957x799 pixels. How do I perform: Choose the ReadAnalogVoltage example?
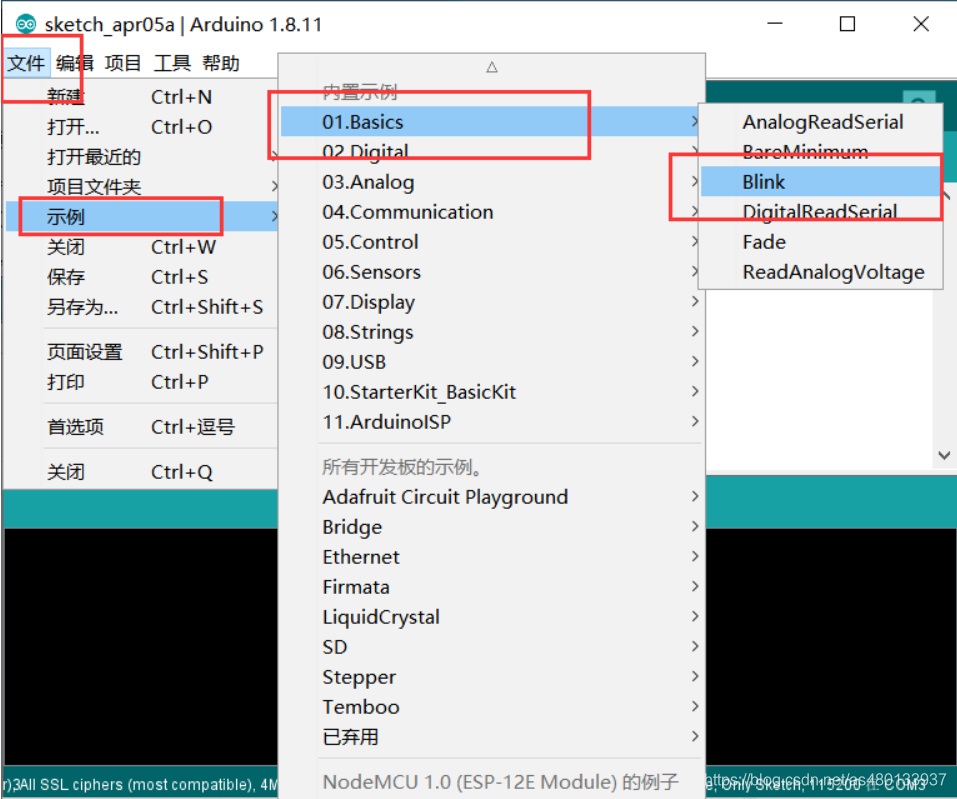tap(833, 272)
